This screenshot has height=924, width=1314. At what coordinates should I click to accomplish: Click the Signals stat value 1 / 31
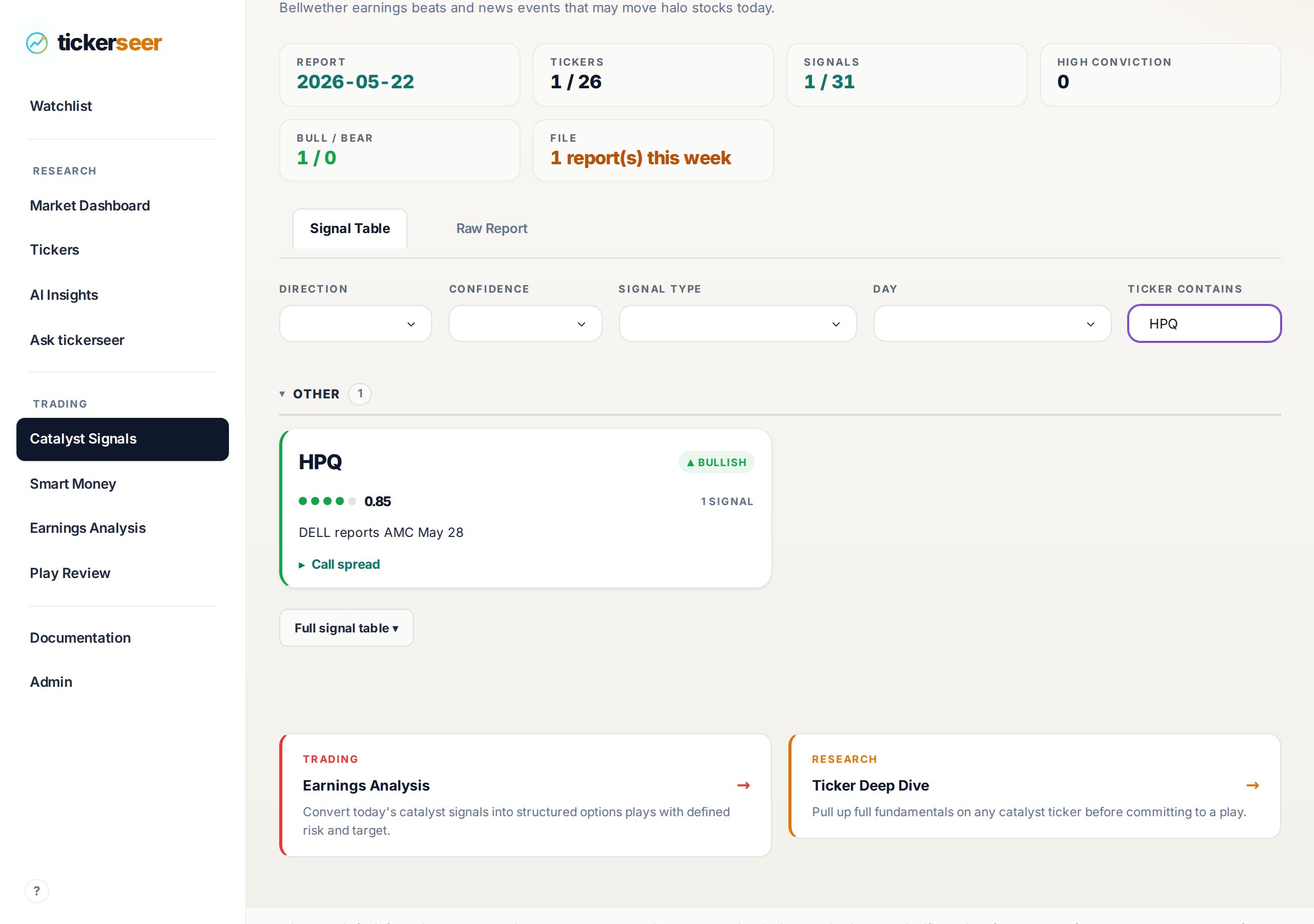coord(829,82)
